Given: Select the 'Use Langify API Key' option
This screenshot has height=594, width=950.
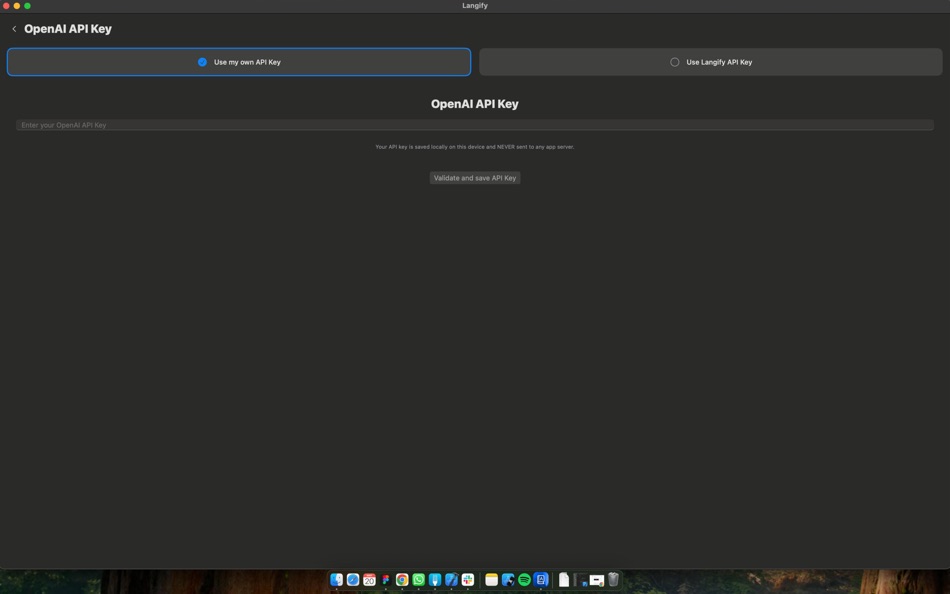Looking at the screenshot, I should [711, 62].
